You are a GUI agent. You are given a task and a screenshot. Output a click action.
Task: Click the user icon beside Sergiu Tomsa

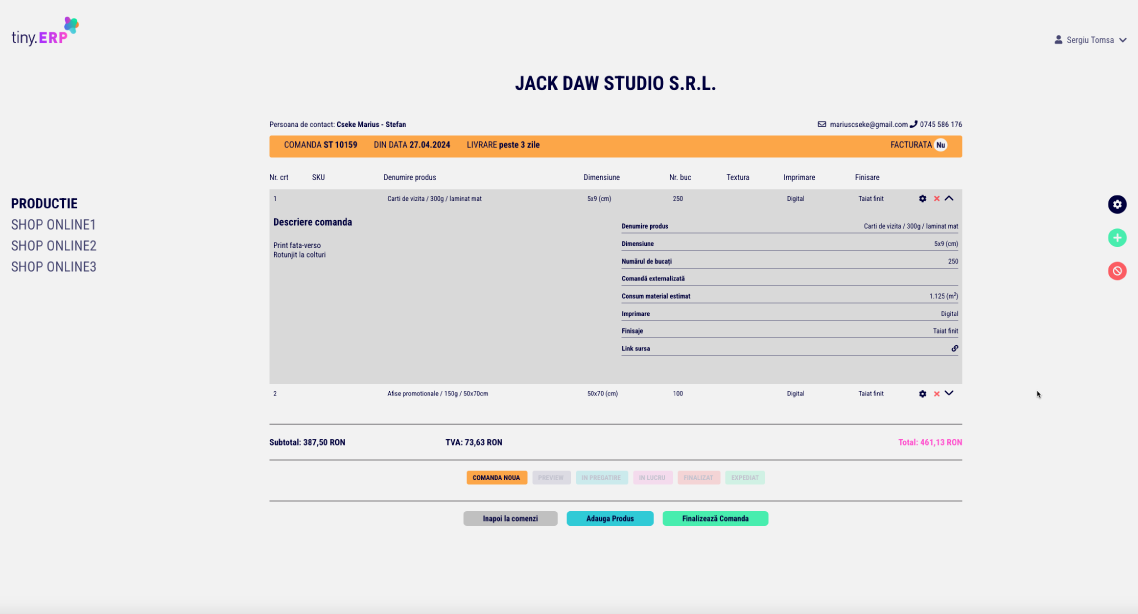coord(1058,40)
